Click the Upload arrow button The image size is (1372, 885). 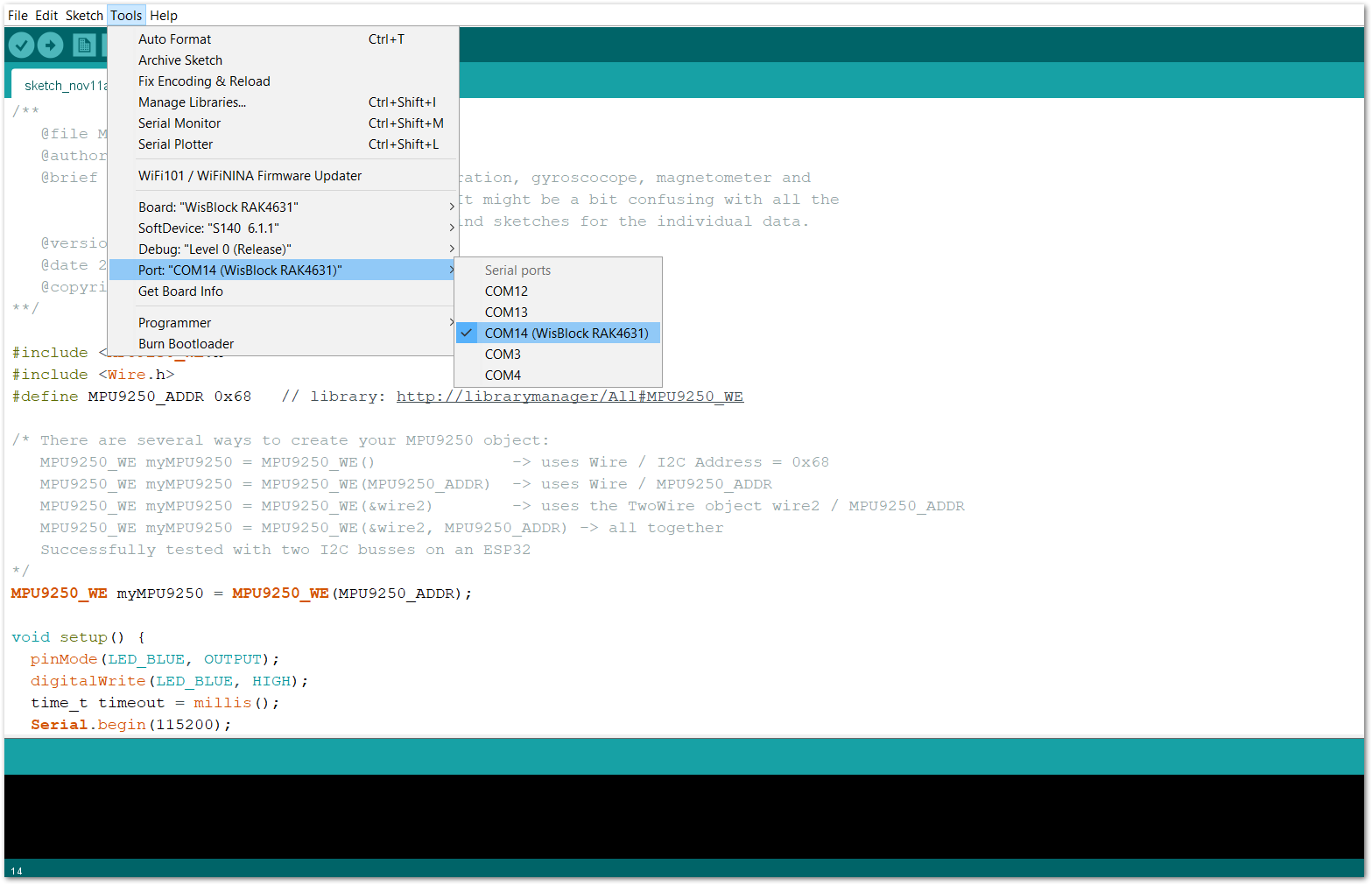pos(51,45)
